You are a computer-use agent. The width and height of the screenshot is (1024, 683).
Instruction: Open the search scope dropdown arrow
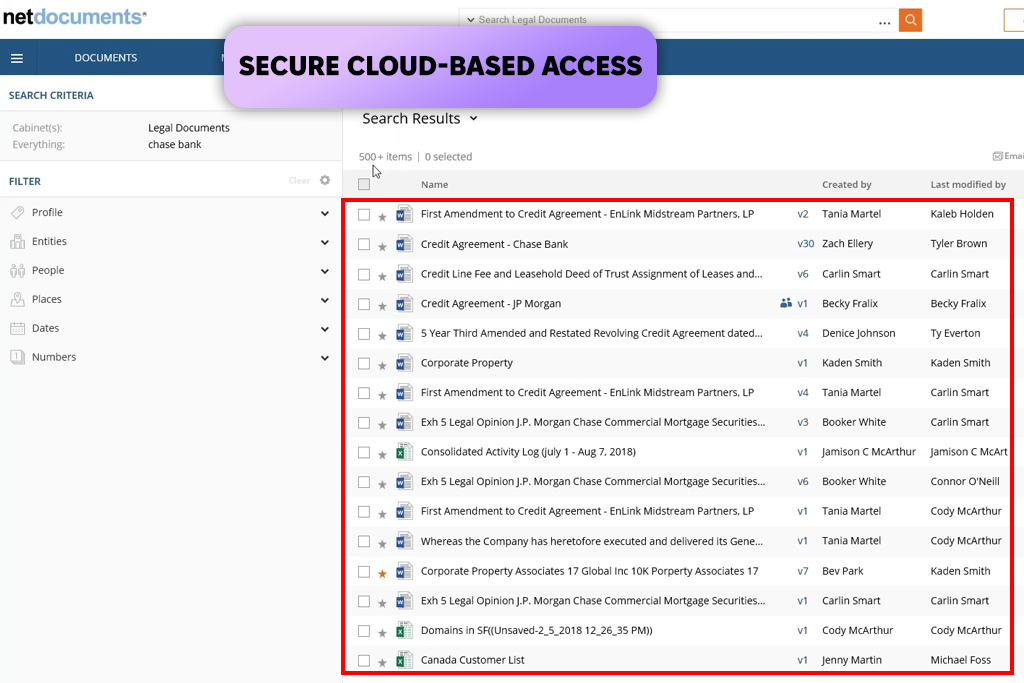click(470, 20)
